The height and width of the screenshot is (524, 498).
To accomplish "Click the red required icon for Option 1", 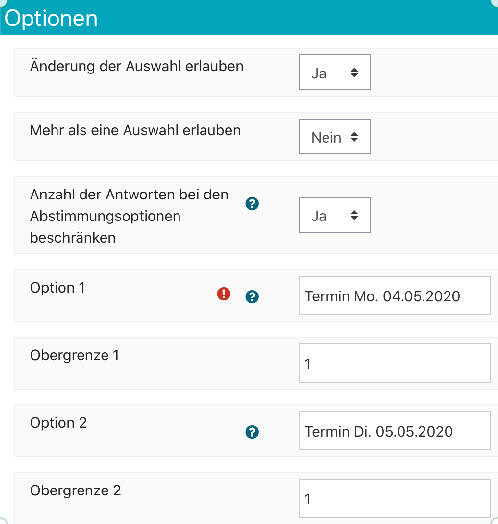I will click(223, 294).
